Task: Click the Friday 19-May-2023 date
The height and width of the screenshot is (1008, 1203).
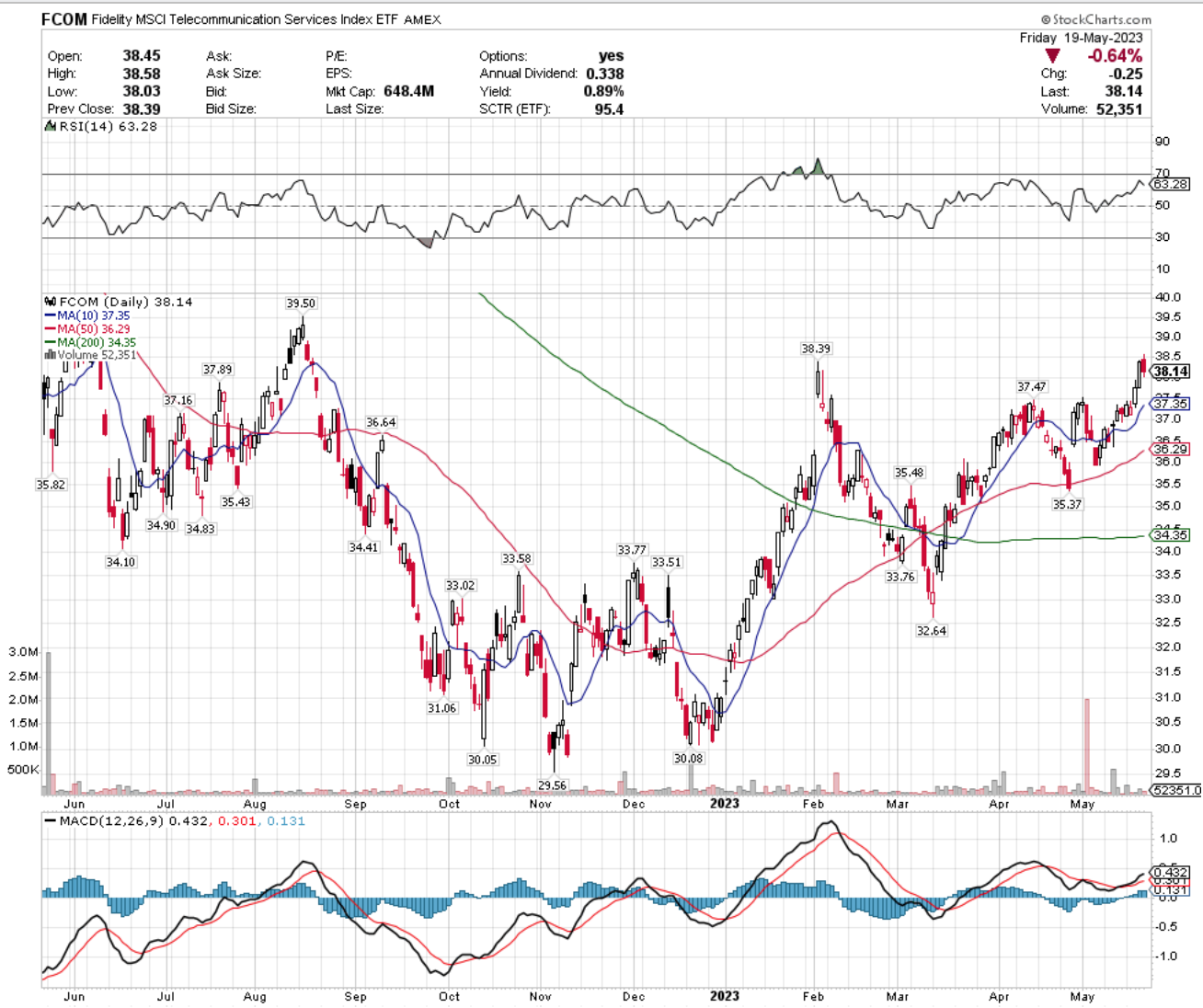Action: click(1082, 38)
